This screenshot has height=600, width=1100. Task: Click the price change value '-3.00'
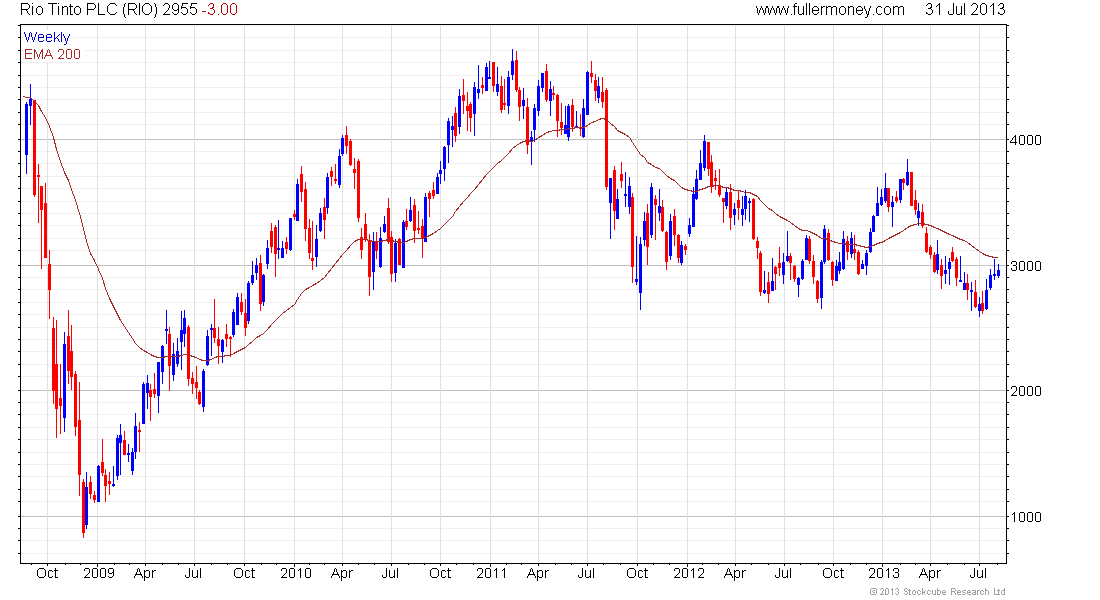[220, 10]
